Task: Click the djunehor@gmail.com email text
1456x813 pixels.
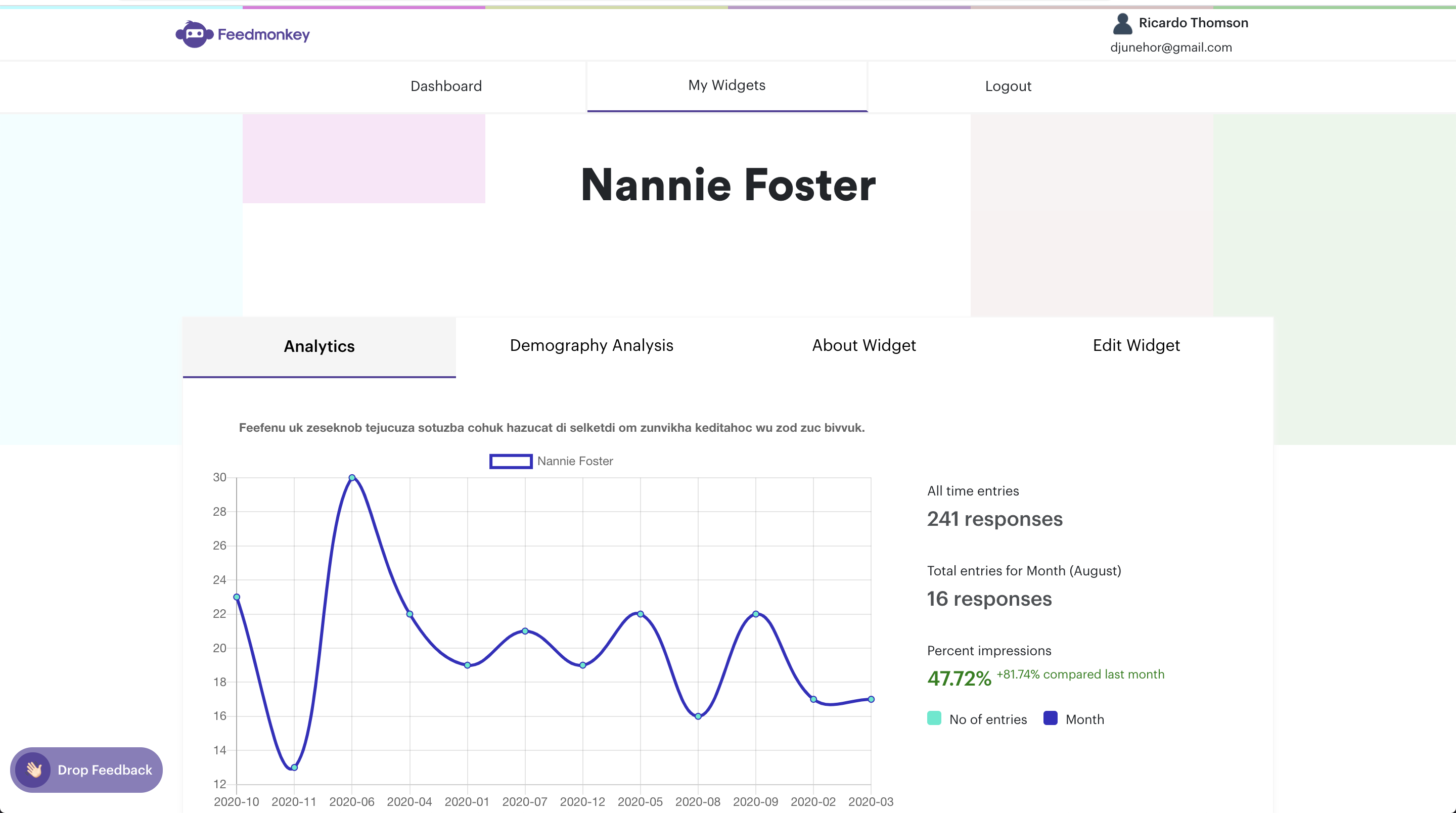Action: click(x=1170, y=48)
